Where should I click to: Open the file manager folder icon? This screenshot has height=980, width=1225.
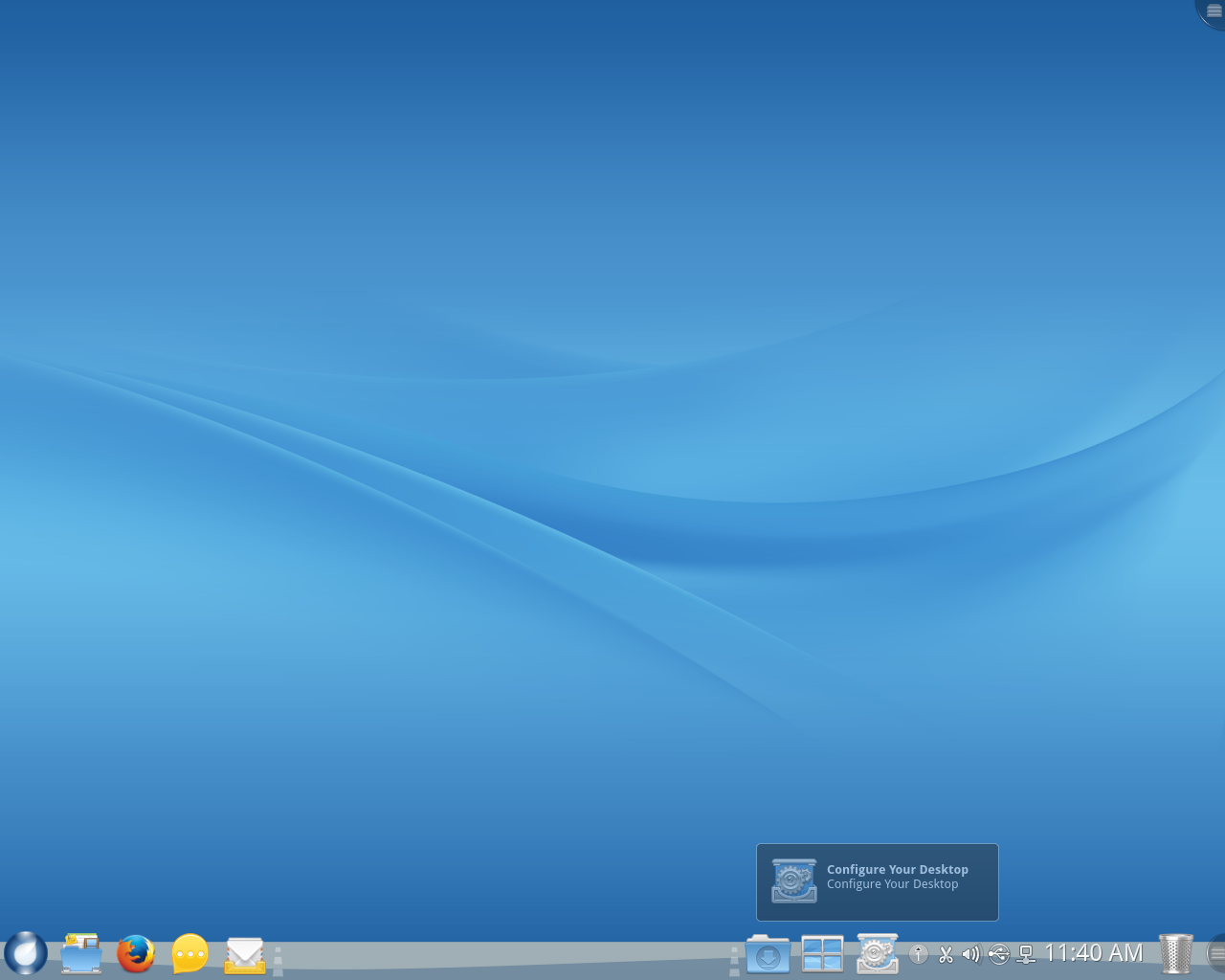tap(81, 953)
